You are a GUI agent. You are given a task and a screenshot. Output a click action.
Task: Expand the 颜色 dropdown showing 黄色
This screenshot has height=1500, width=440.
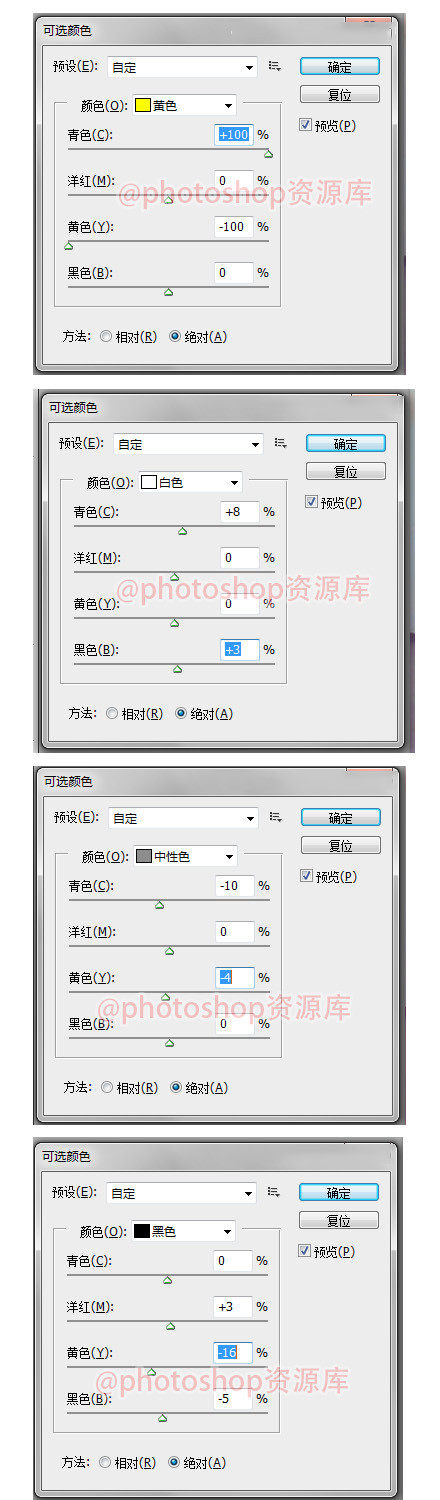click(x=184, y=105)
